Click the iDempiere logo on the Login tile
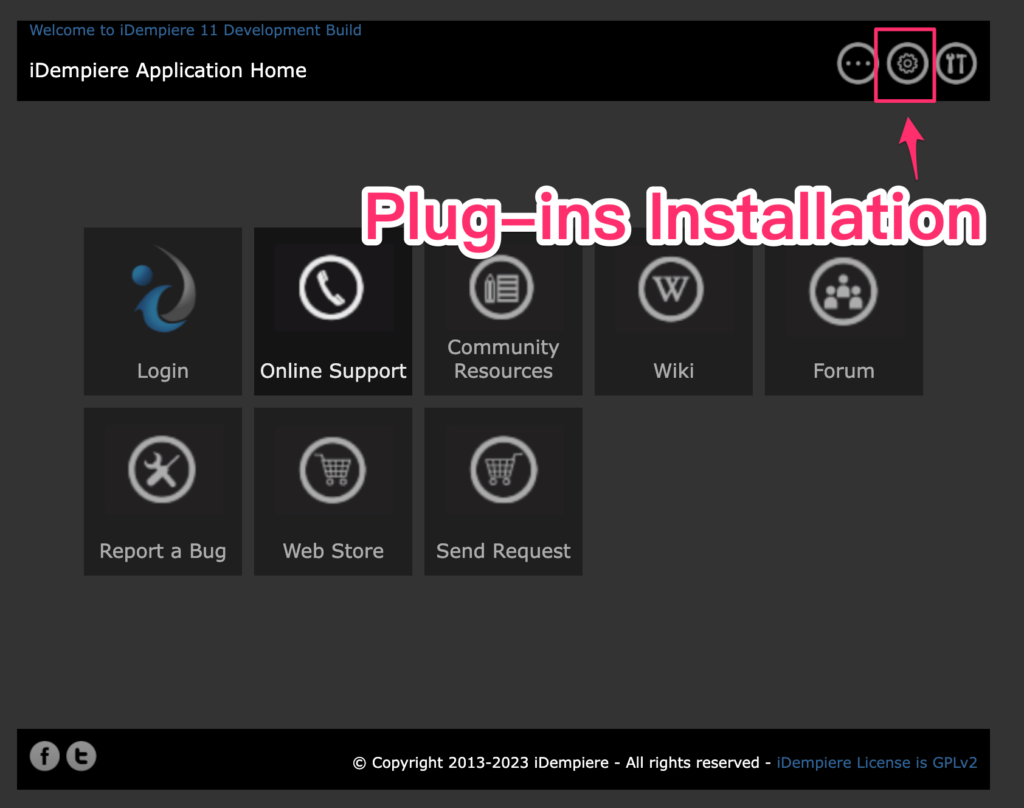Screen dimensions: 1024x808 162,289
